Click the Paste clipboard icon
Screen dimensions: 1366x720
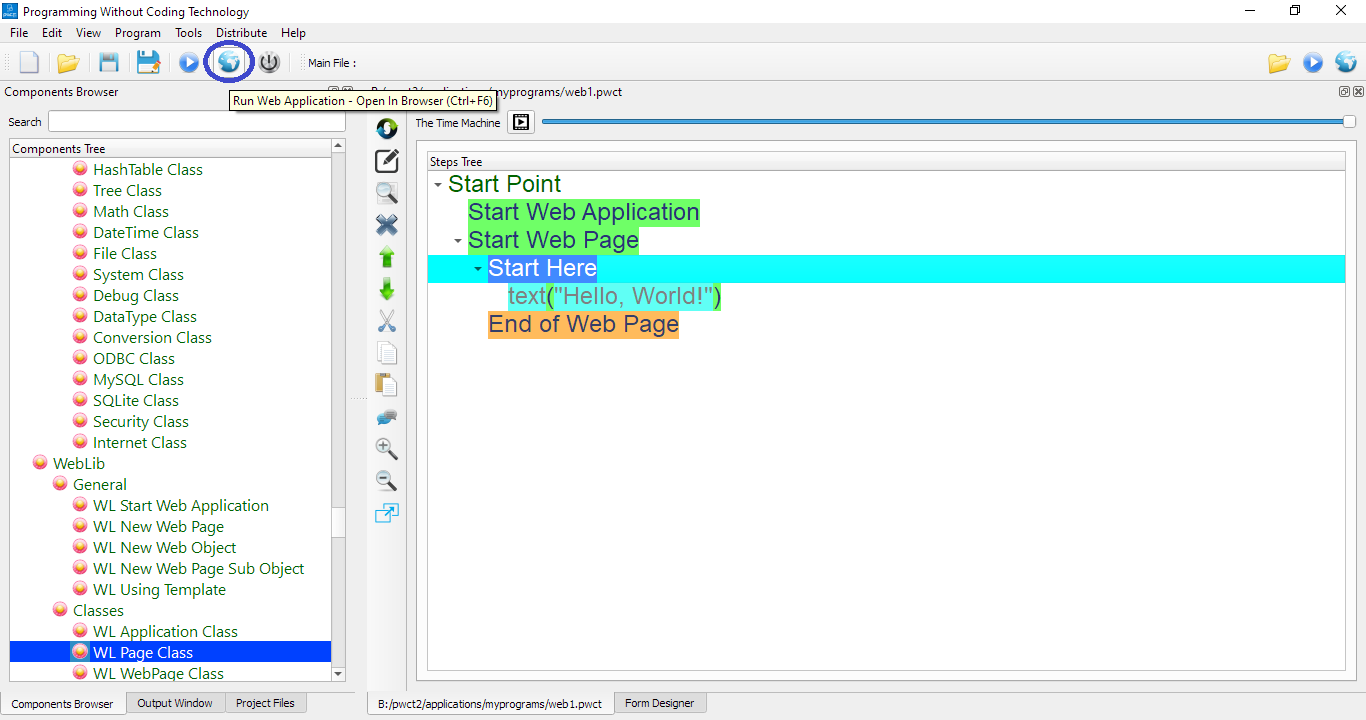(386, 385)
